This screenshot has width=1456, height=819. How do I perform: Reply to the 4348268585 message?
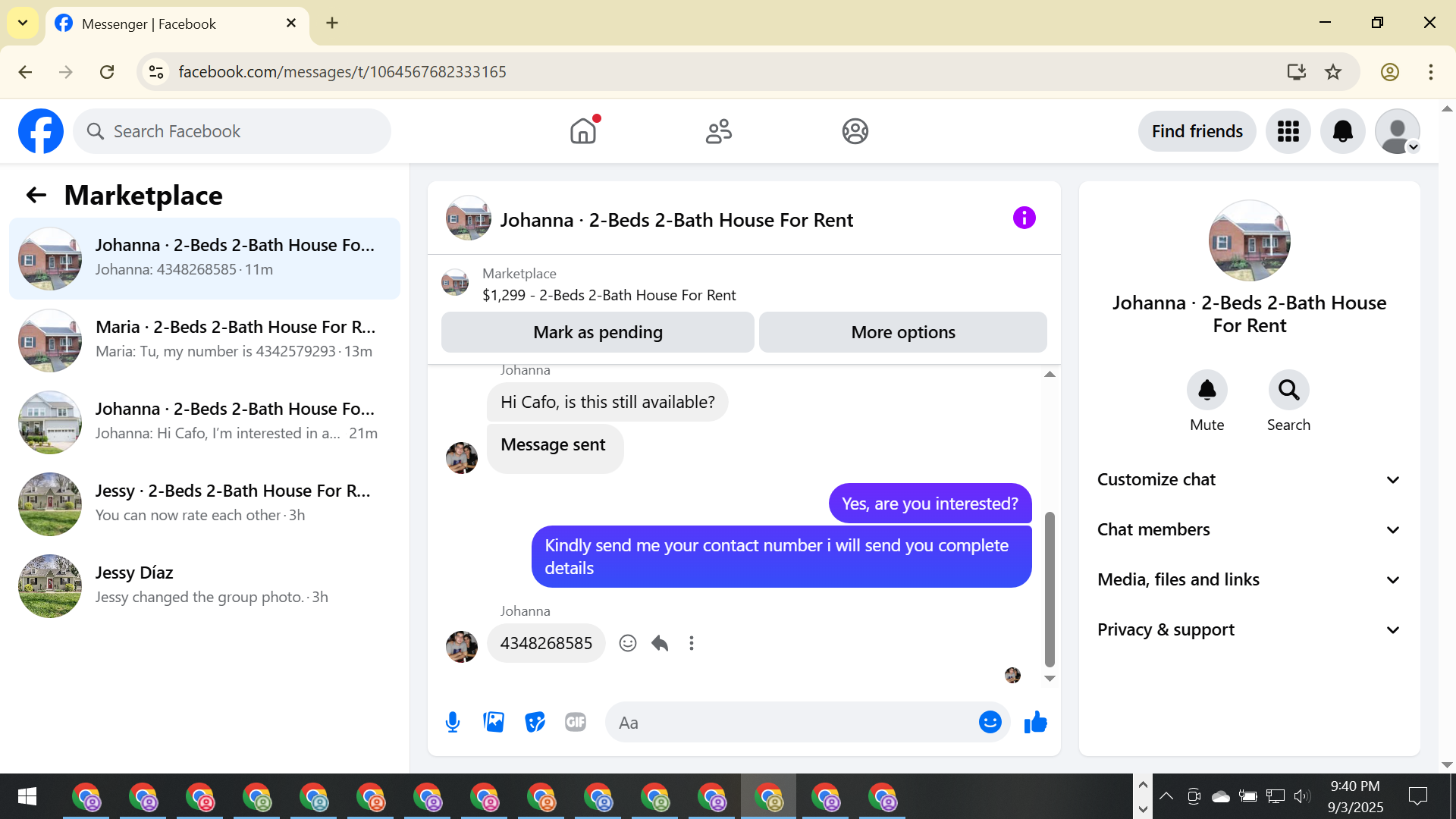tap(660, 643)
